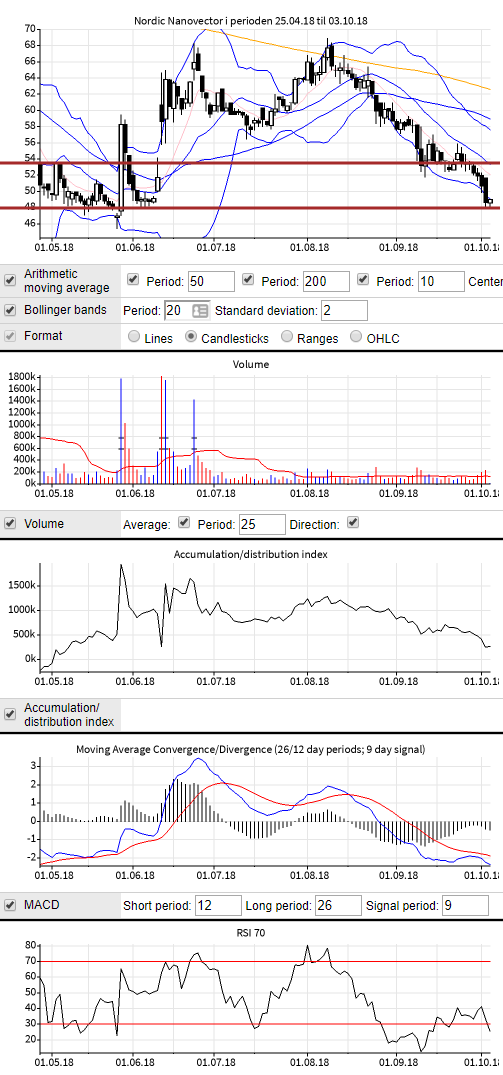Image resolution: width=503 pixels, height=1075 pixels.
Task: Focus the Bollinger bands Period field
Action: pyautogui.click(x=186, y=311)
